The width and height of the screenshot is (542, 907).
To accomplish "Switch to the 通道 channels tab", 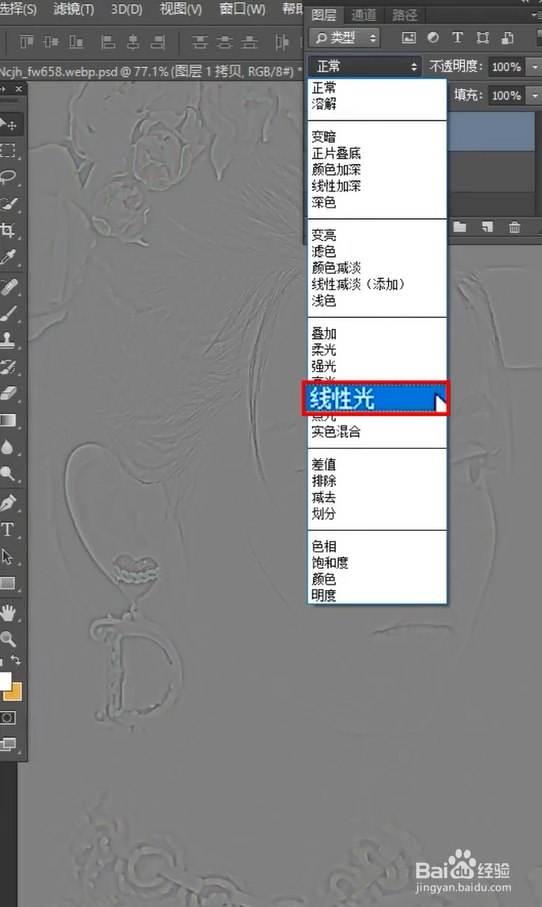I will pyautogui.click(x=363, y=14).
